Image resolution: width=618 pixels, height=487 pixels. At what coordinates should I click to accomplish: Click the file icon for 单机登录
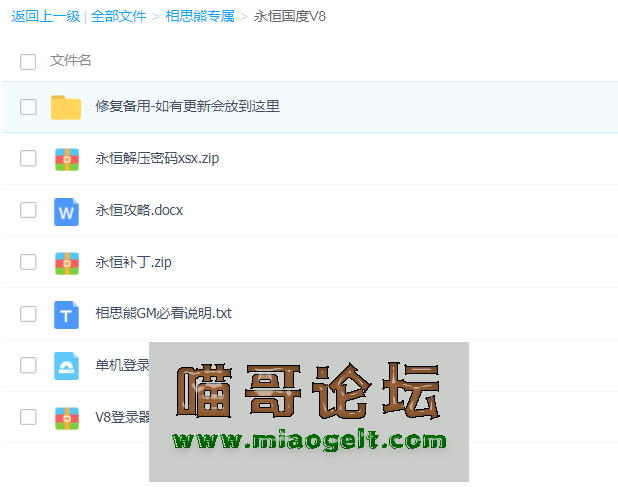[x=66, y=366]
